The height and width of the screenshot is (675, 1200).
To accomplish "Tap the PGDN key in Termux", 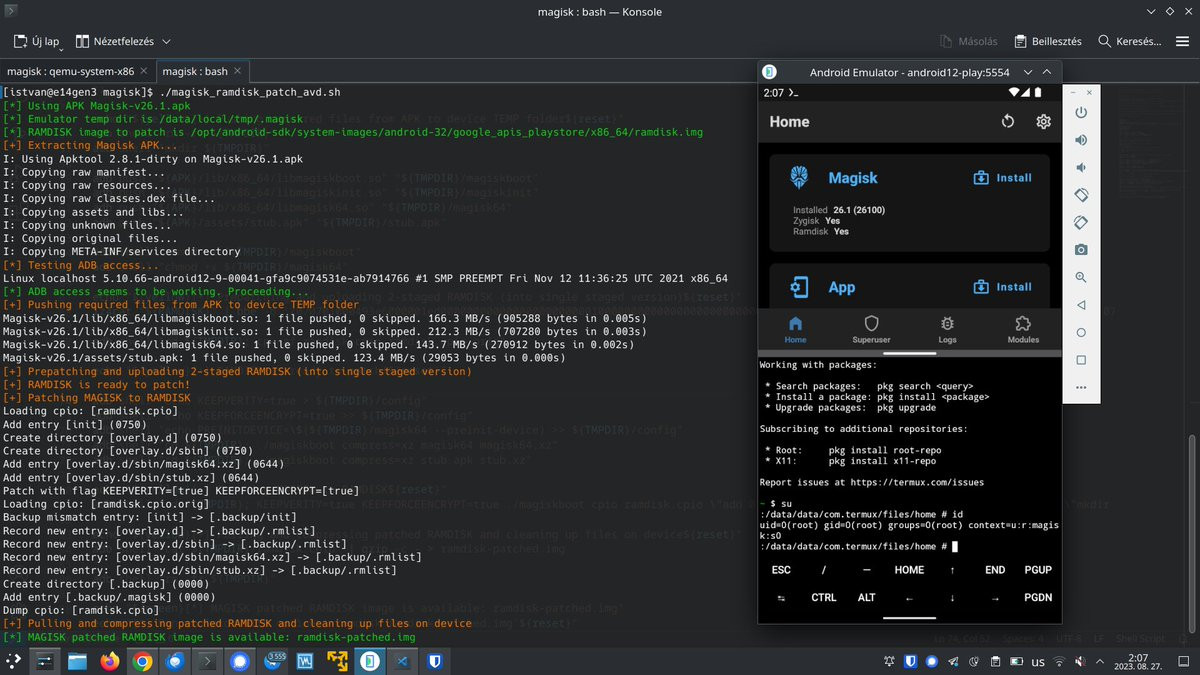I will pyautogui.click(x=1038, y=598).
